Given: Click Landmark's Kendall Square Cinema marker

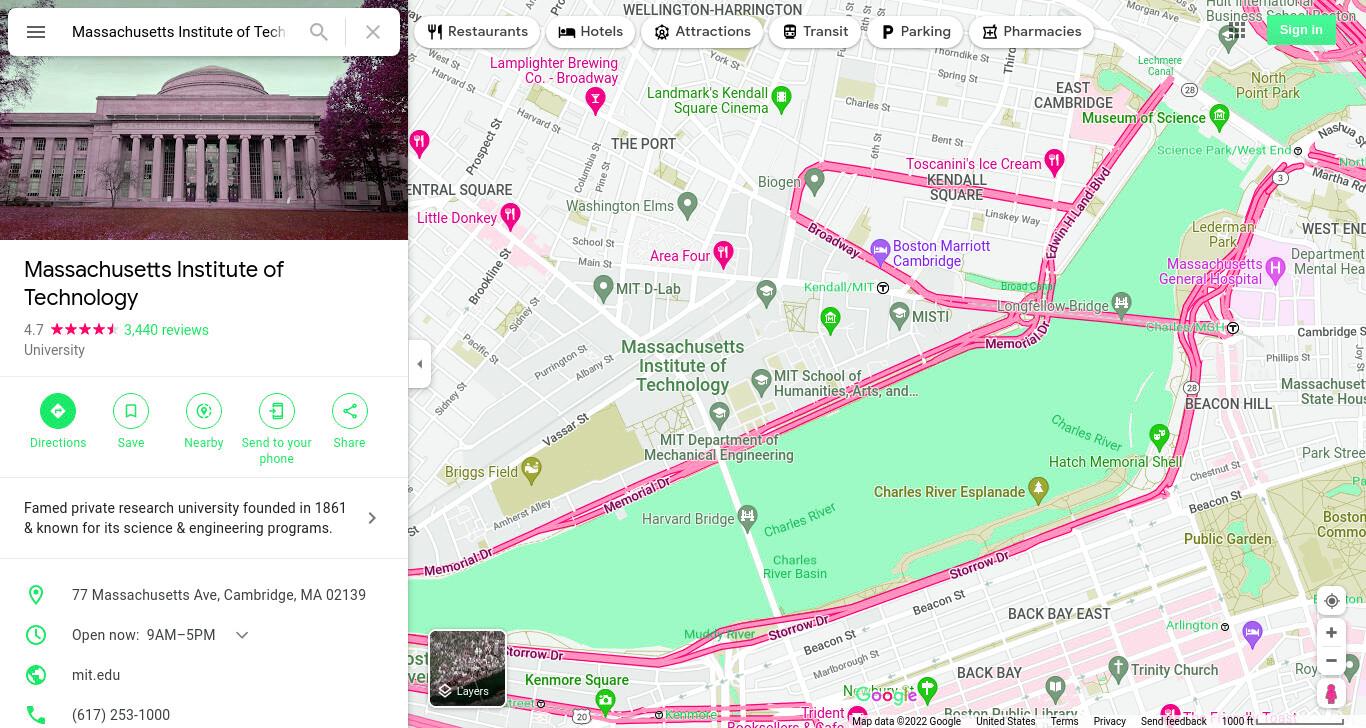Looking at the screenshot, I should (782, 98).
